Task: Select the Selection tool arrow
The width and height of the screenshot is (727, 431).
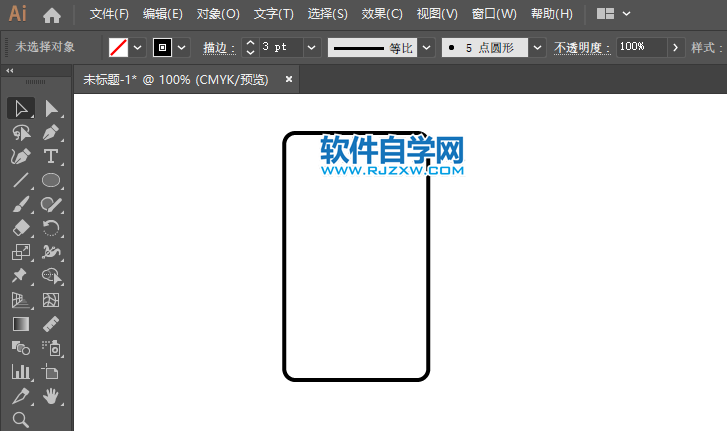Action: click(21, 108)
